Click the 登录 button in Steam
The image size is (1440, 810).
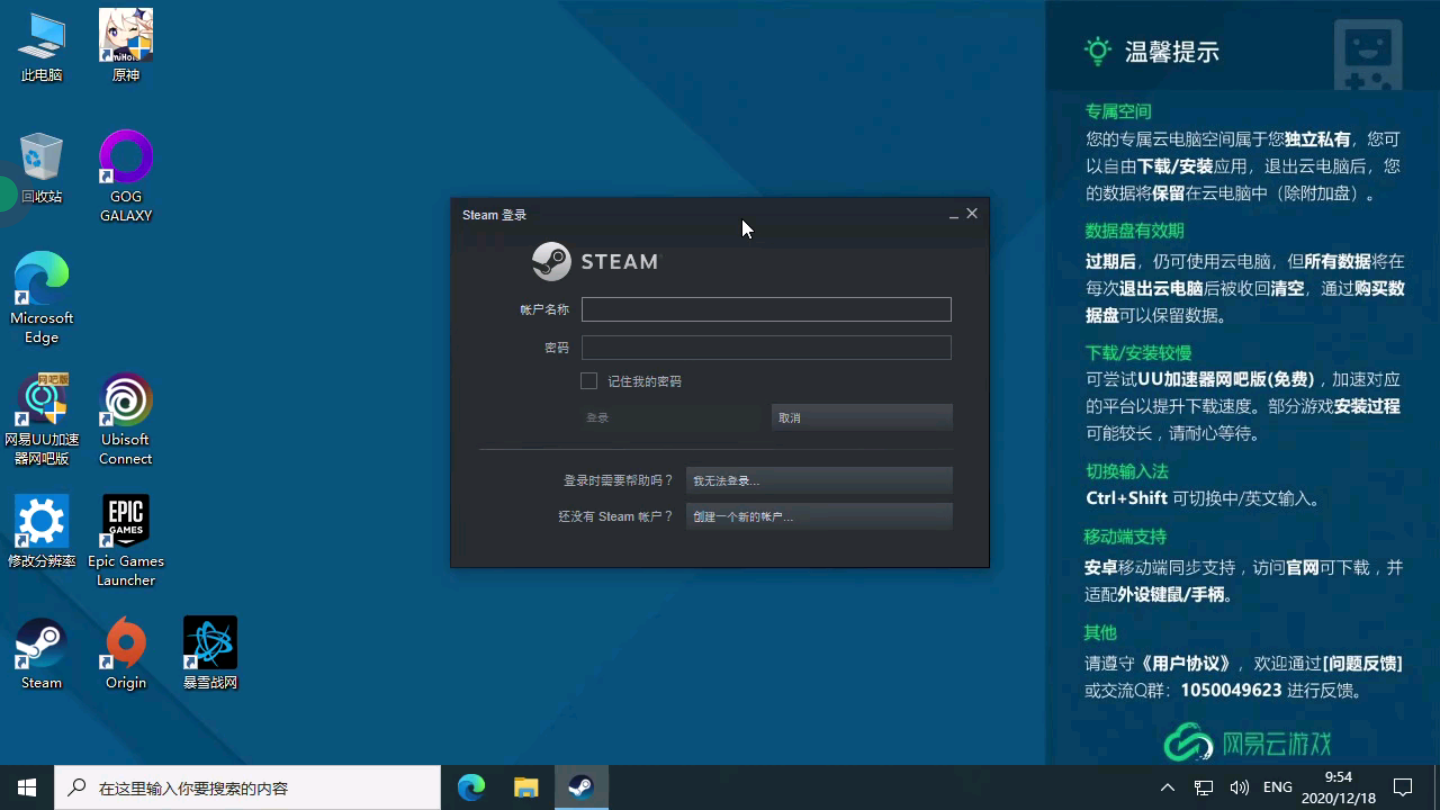(x=671, y=417)
